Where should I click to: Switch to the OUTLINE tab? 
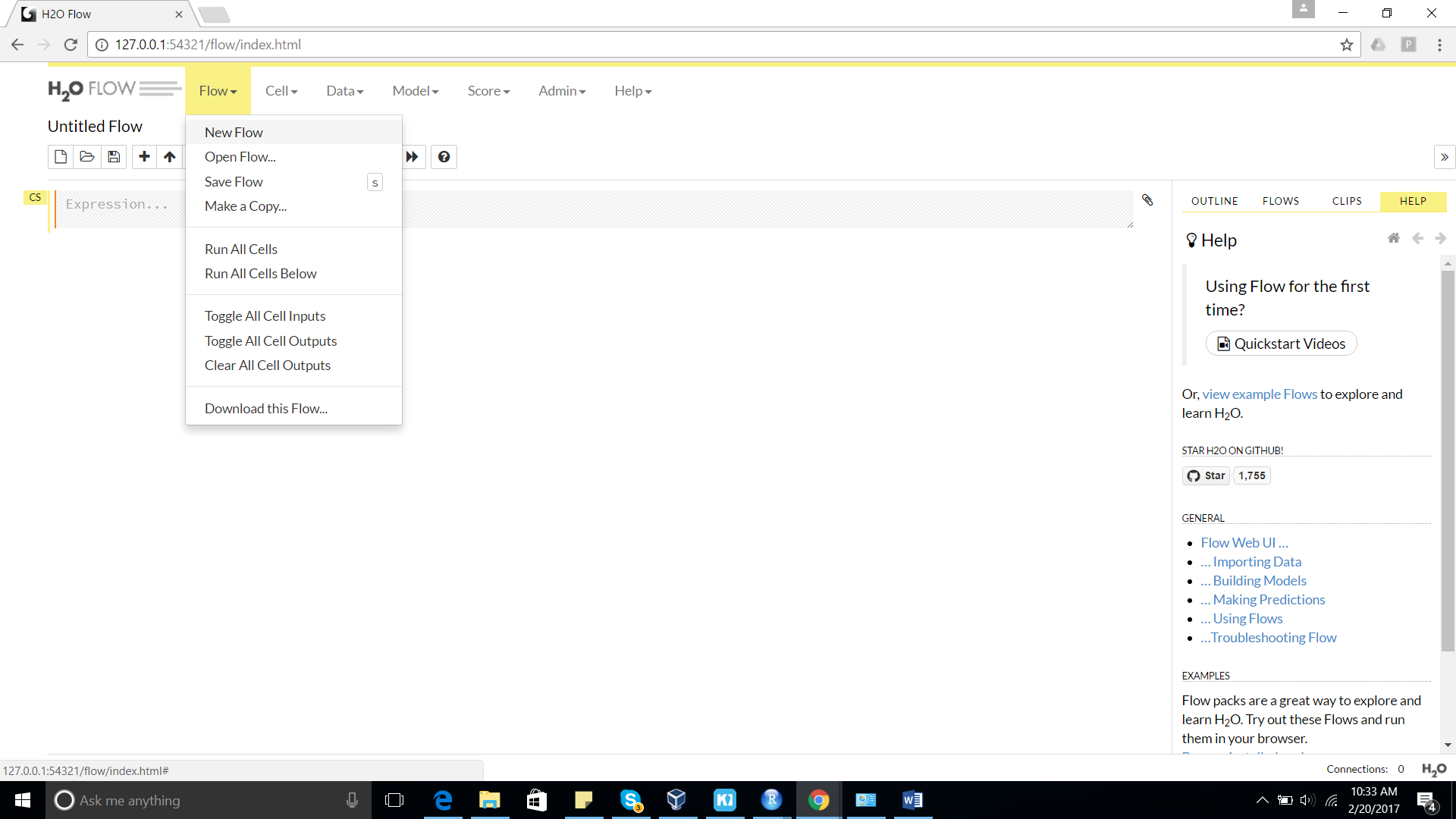point(1214,201)
